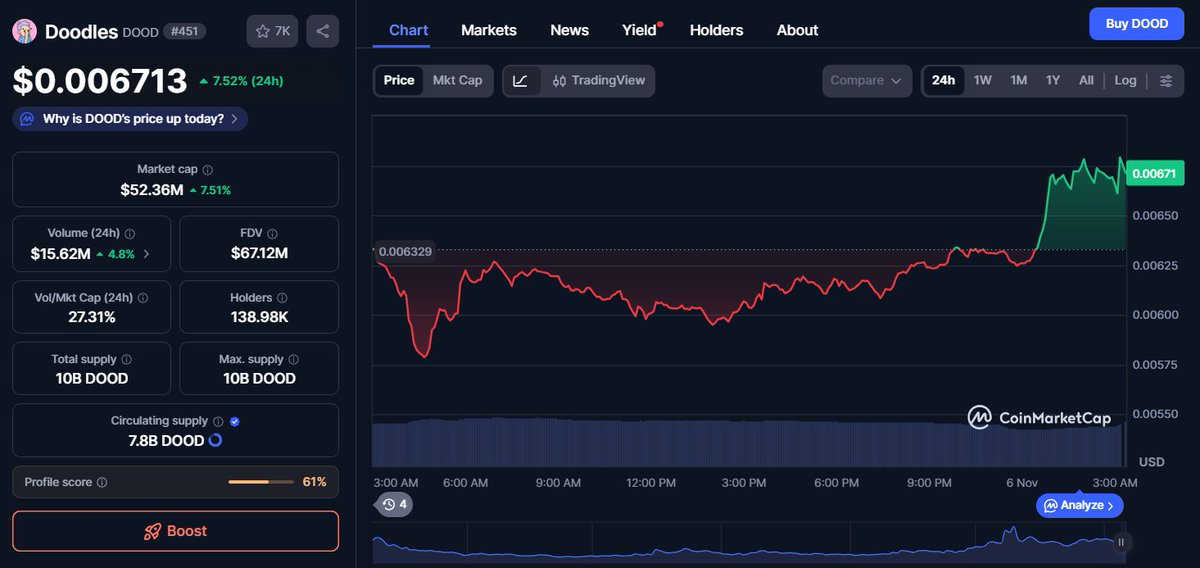Click Max. supply info icon
Viewport: 1200px width, 568px height.
[x=294, y=359]
